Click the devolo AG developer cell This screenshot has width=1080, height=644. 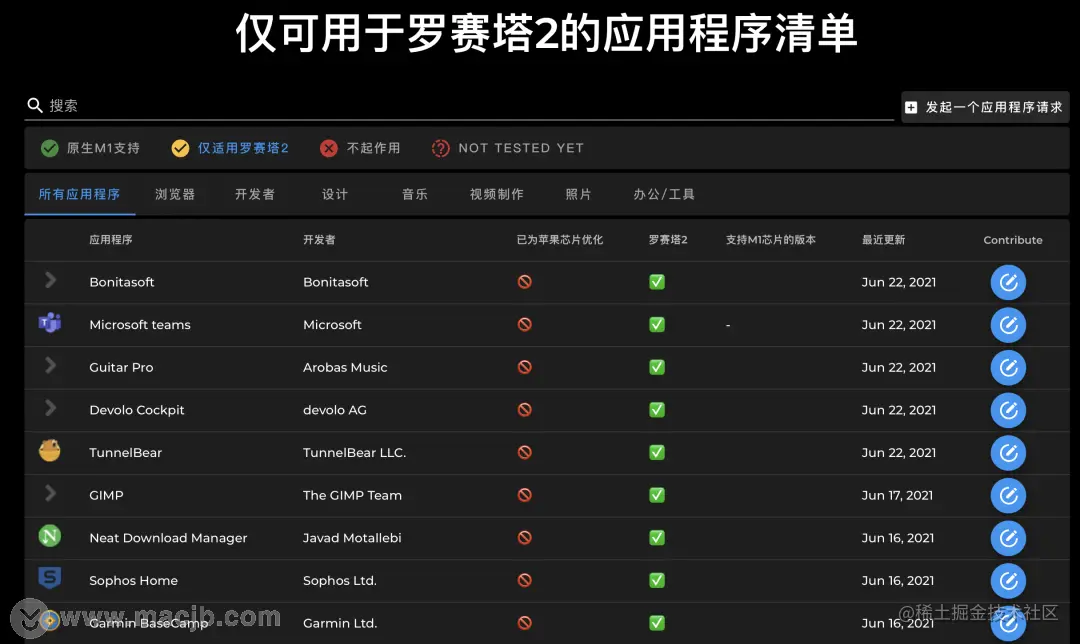pos(335,411)
